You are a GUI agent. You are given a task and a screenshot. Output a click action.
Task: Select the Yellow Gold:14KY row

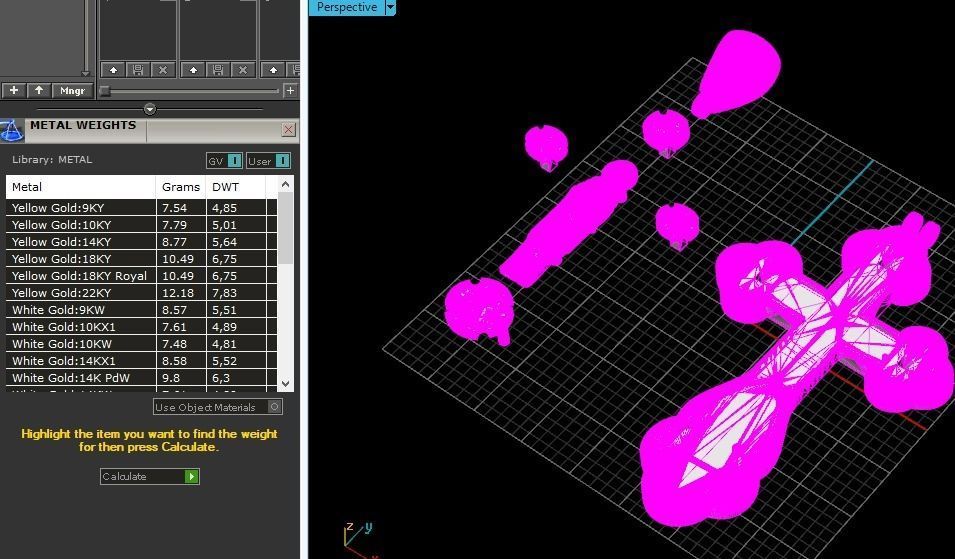tap(141, 242)
